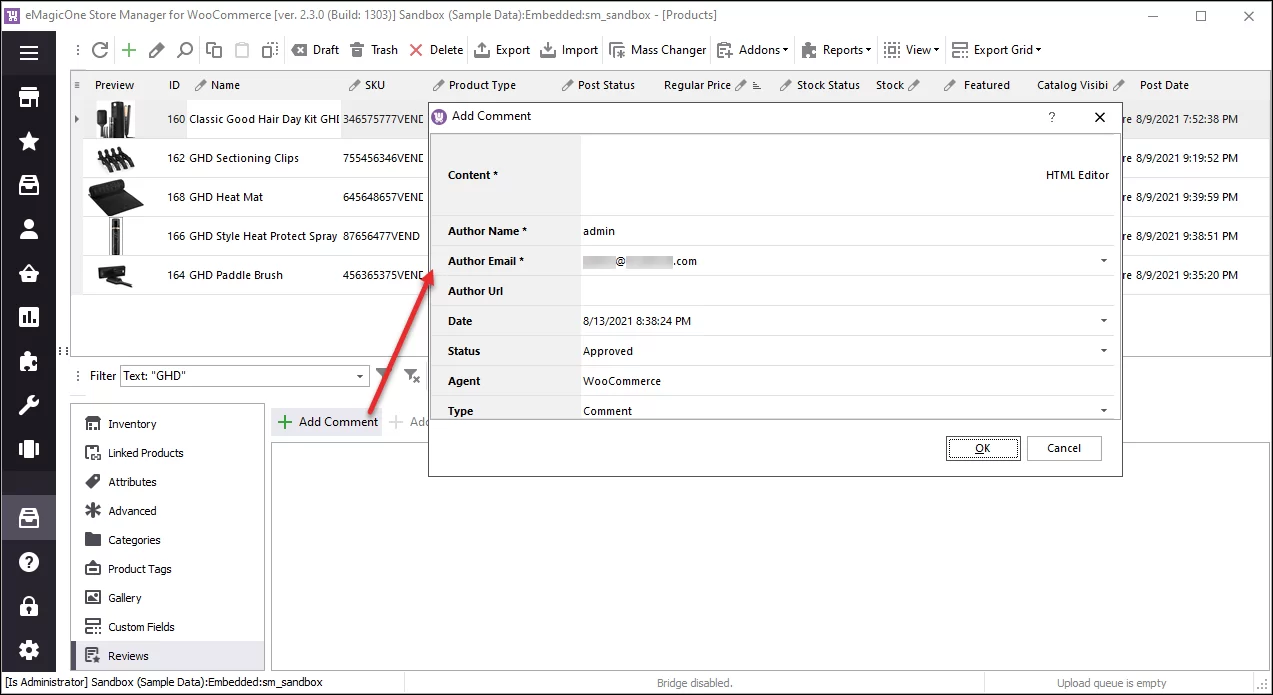The width and height of the screenshot is (1273, 695).
Task: Confirm the comment with OK
Action: [982, 448]
